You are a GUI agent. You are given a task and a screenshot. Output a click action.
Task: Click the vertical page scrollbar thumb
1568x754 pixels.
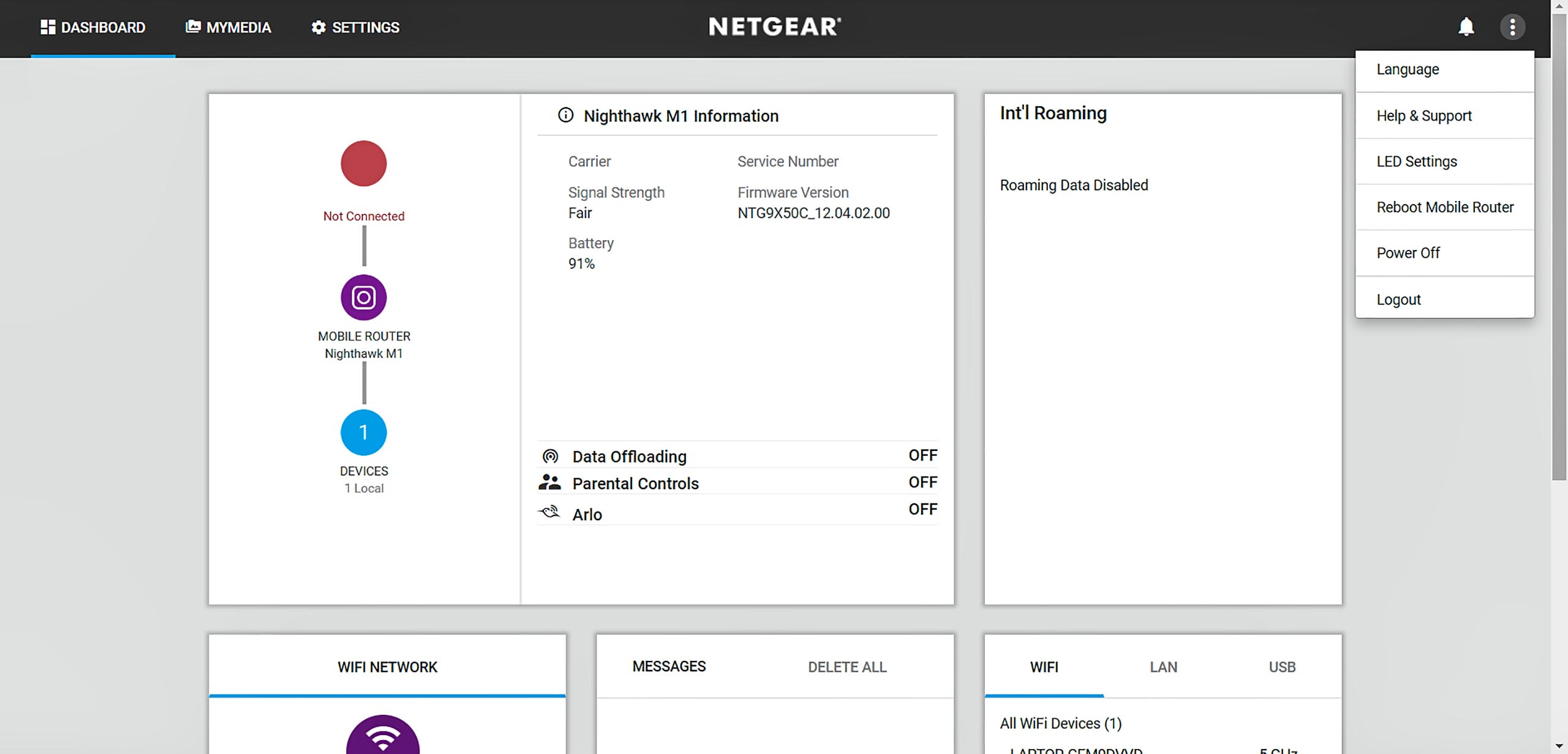click(1559, 246)
